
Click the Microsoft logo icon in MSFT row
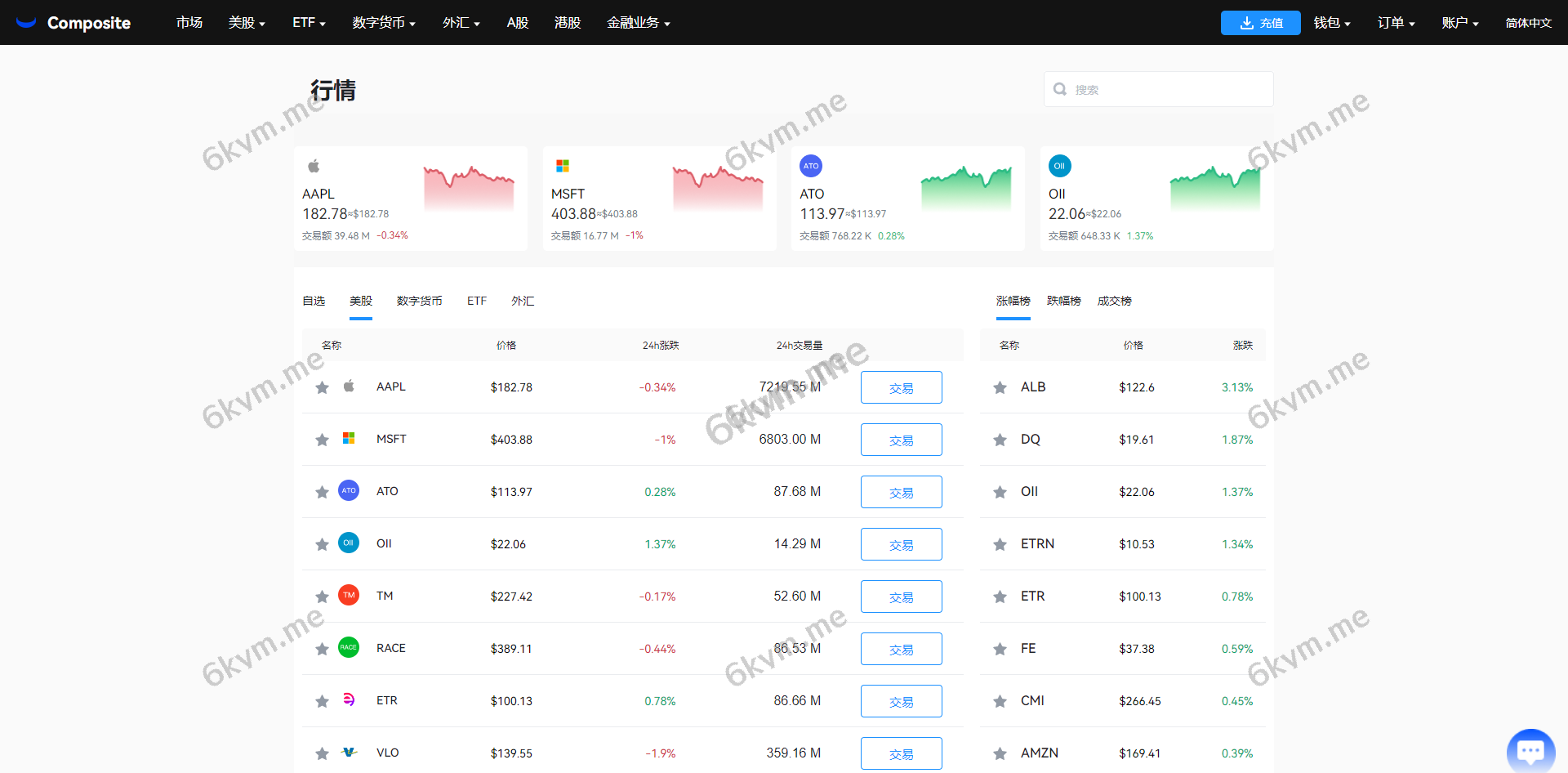[x=349, y=439]
